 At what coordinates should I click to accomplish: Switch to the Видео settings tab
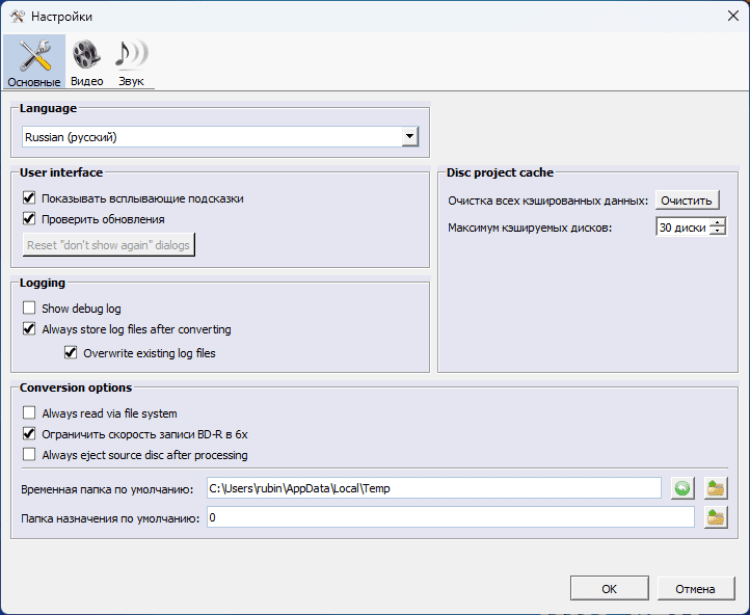(x=87, y=58)
